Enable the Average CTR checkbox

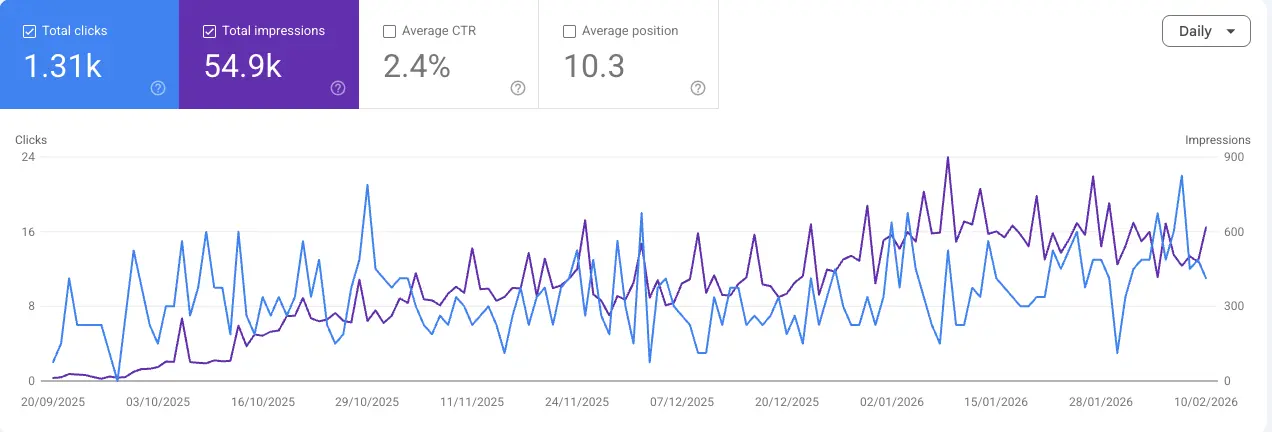pos(389,31)
